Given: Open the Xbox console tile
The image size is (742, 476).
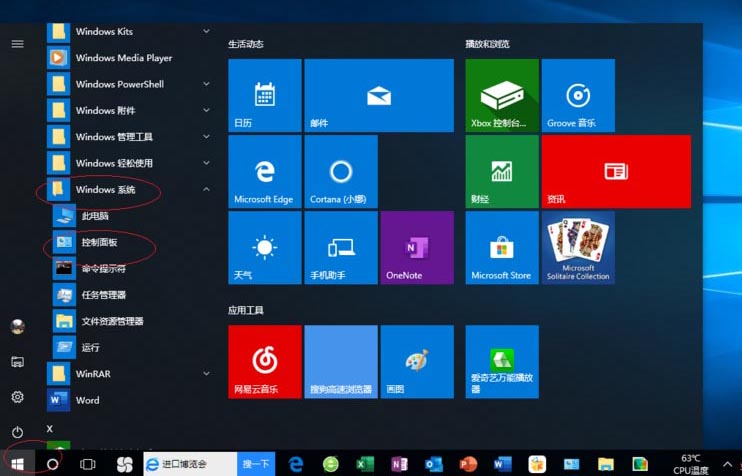Looking at the screenshot, I should click(x=502, y=95).
